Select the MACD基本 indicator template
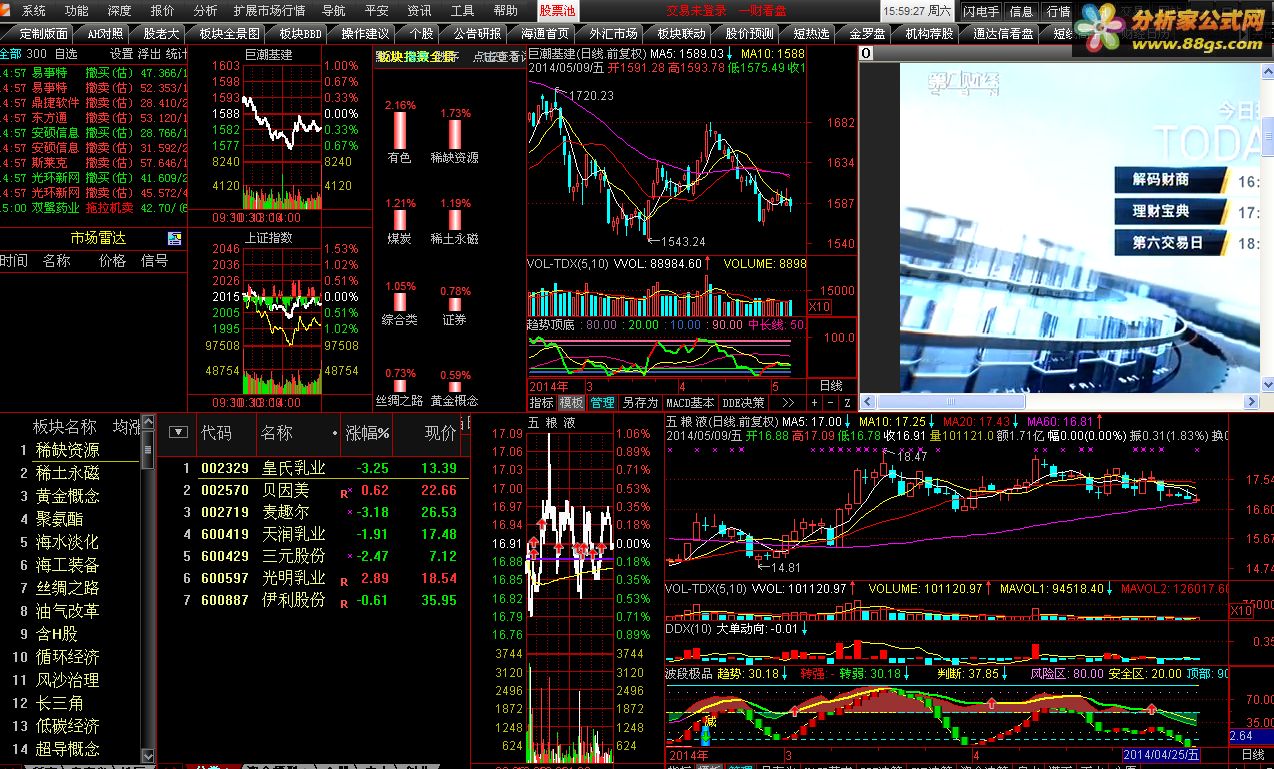The height and width of the screenshot is (769, 1274). (x=691, y=402)
